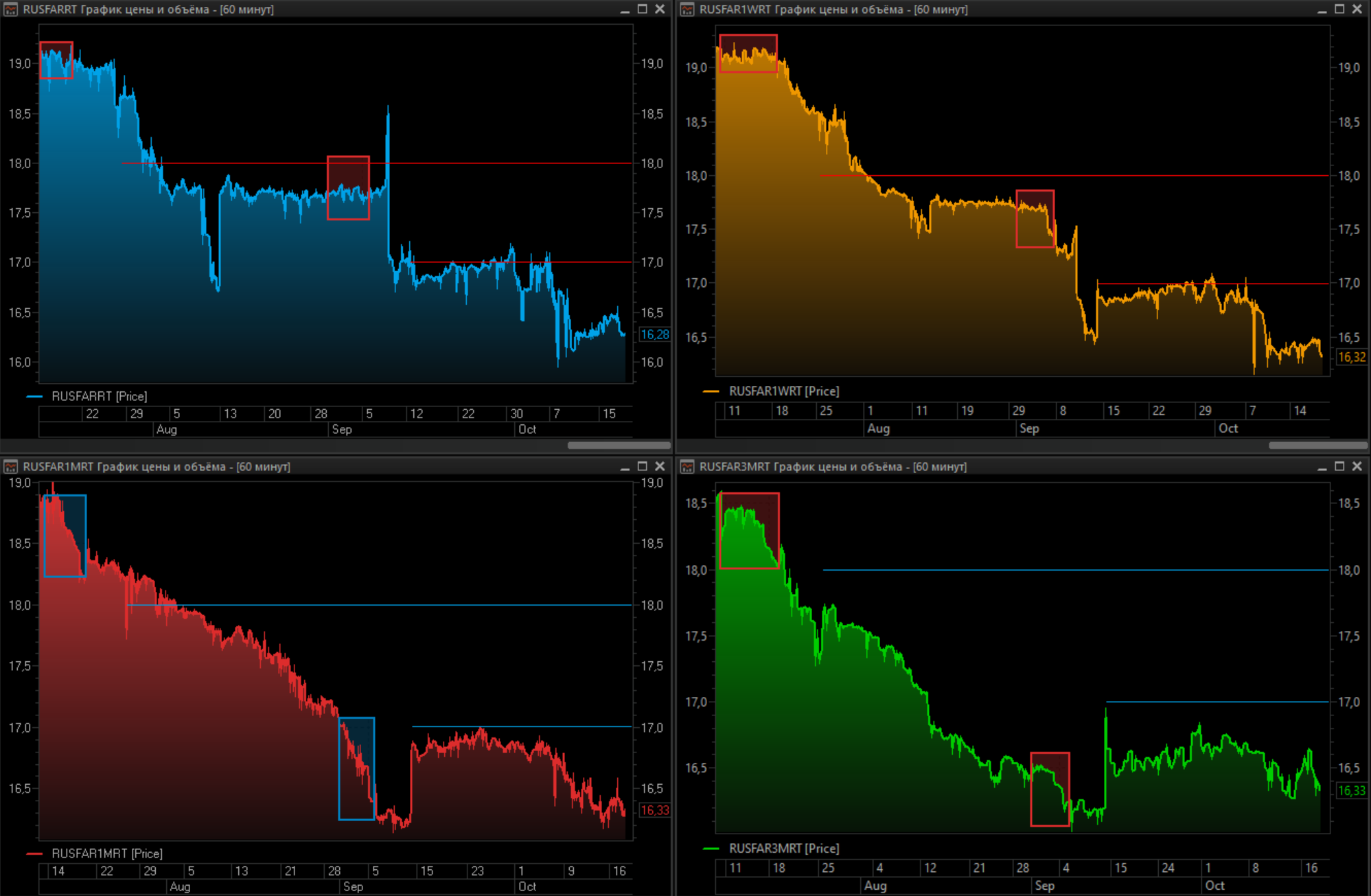The image size is (1371, 896).
Task: Maximize the RUSFAR1MRT chart window
Action: click(643, 466)
